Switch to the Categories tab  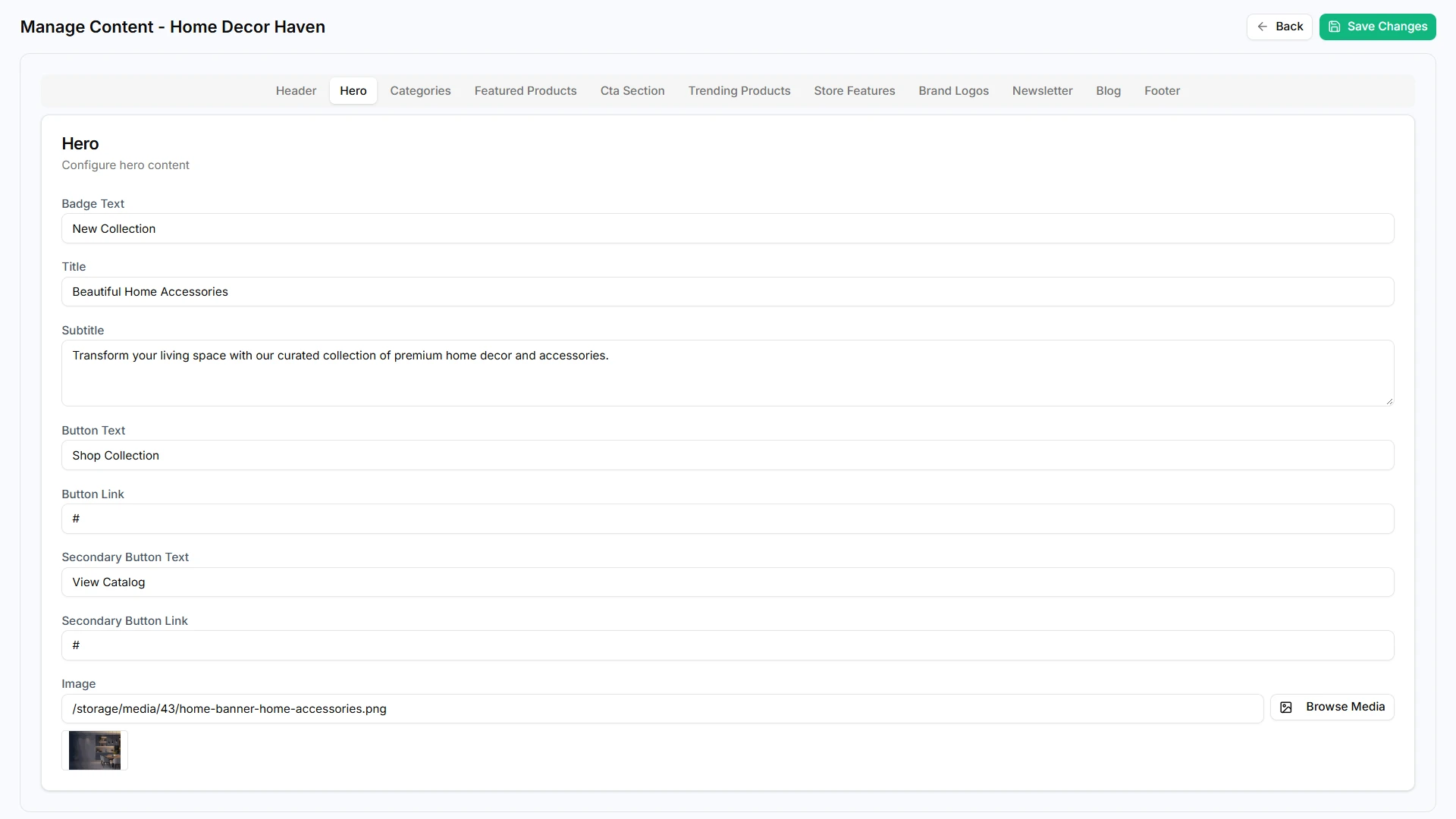pyautogui.click(x=420, y=91)
